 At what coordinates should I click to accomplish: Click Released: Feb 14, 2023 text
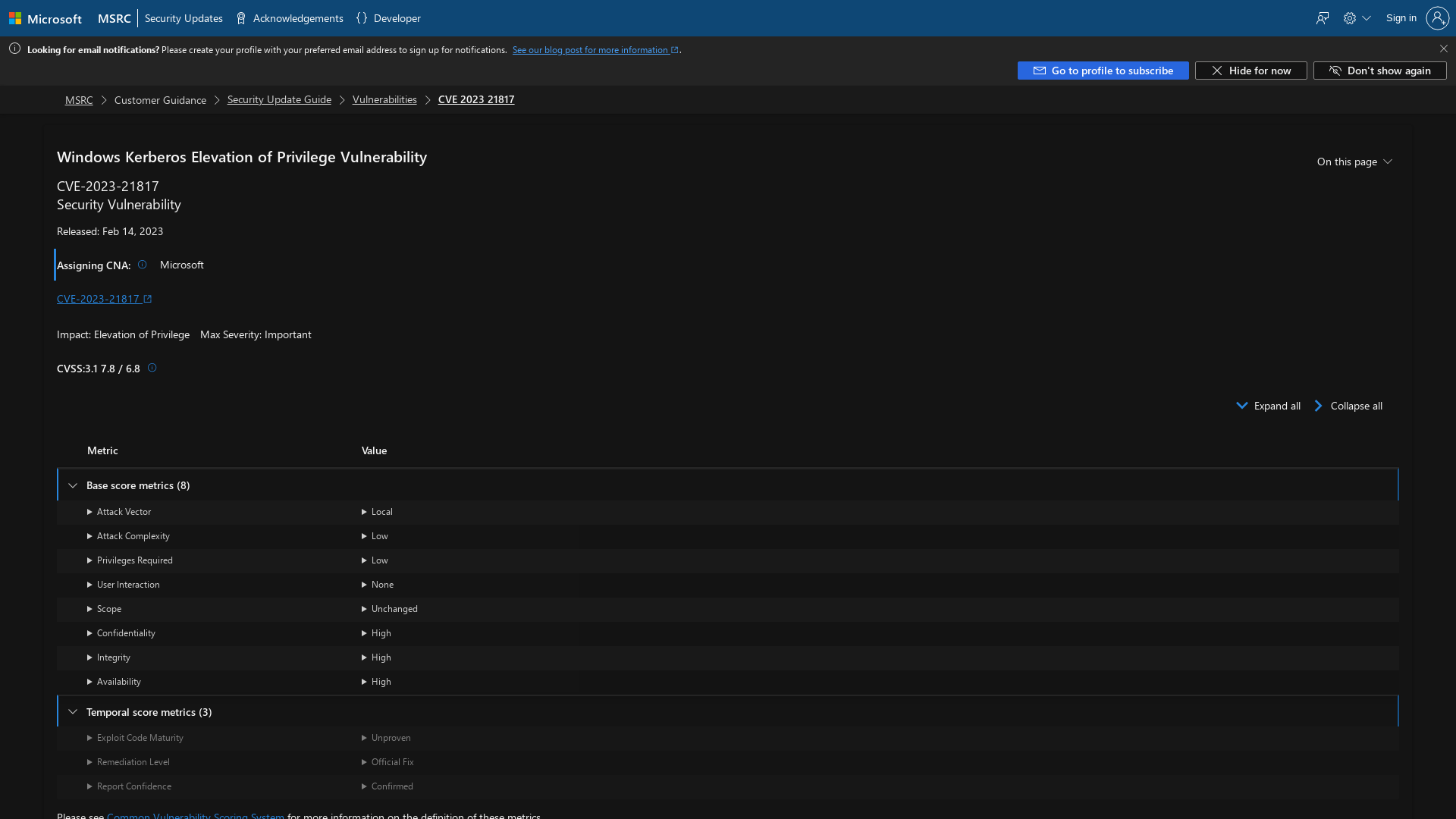point(110,231)
